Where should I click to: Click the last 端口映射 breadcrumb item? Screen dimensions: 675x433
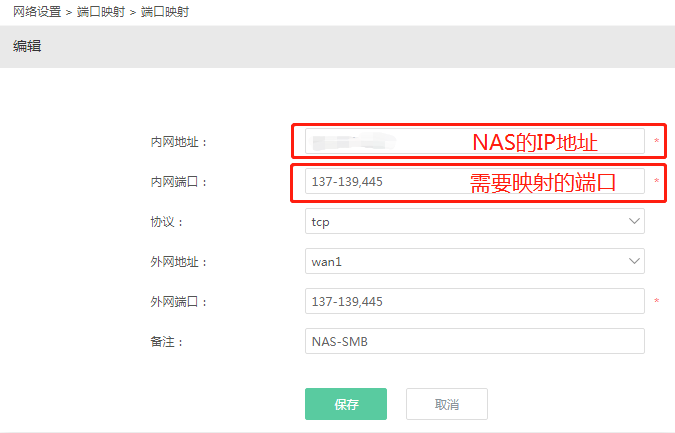pos(164,12)
